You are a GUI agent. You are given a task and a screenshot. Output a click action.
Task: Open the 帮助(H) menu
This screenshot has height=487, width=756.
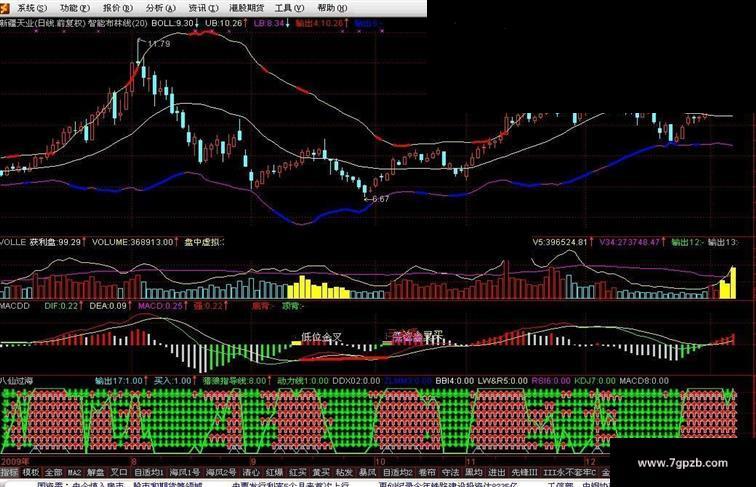tap(332, 8)
